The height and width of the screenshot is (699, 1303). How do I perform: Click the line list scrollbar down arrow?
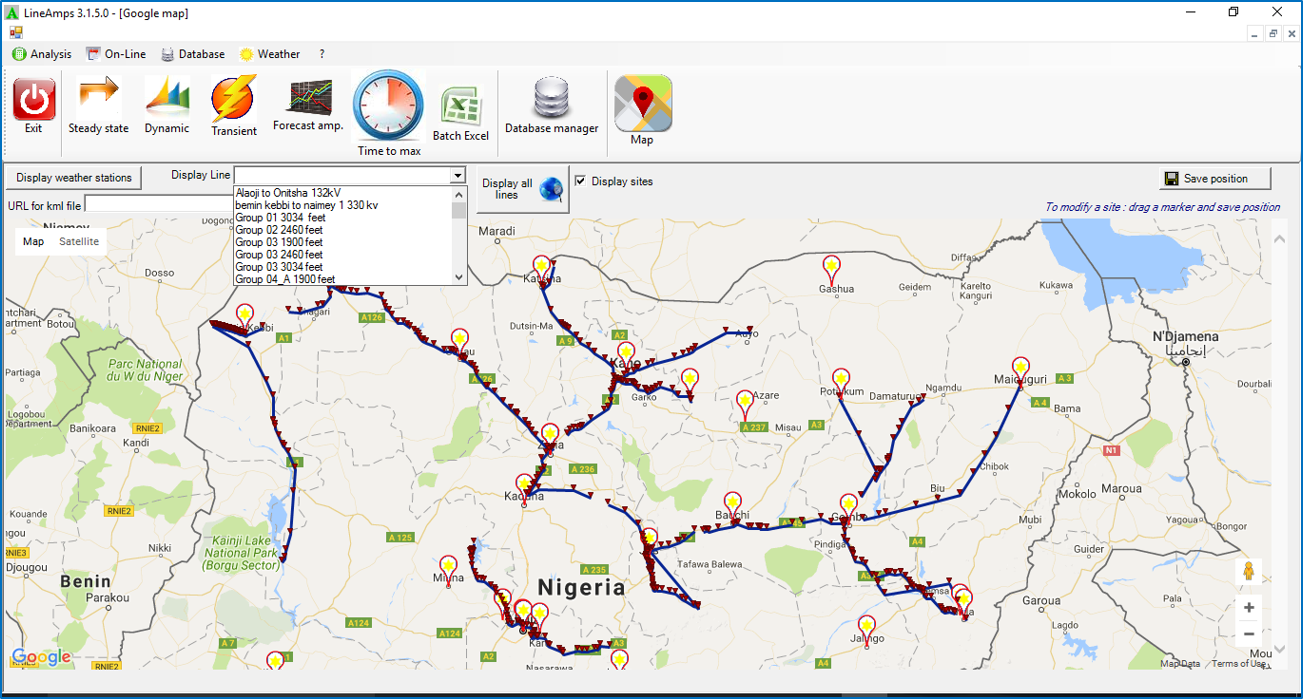(459, 277)
